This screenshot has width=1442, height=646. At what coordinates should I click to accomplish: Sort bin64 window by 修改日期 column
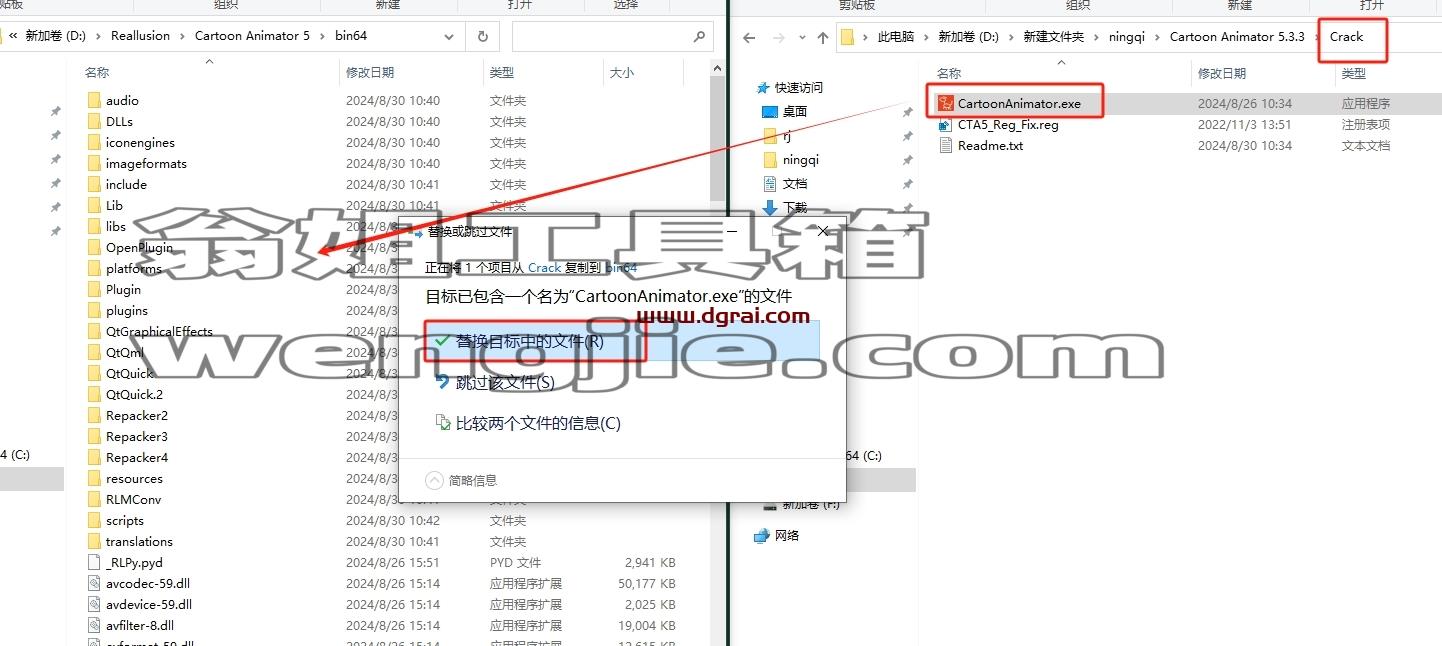point(370,72)
